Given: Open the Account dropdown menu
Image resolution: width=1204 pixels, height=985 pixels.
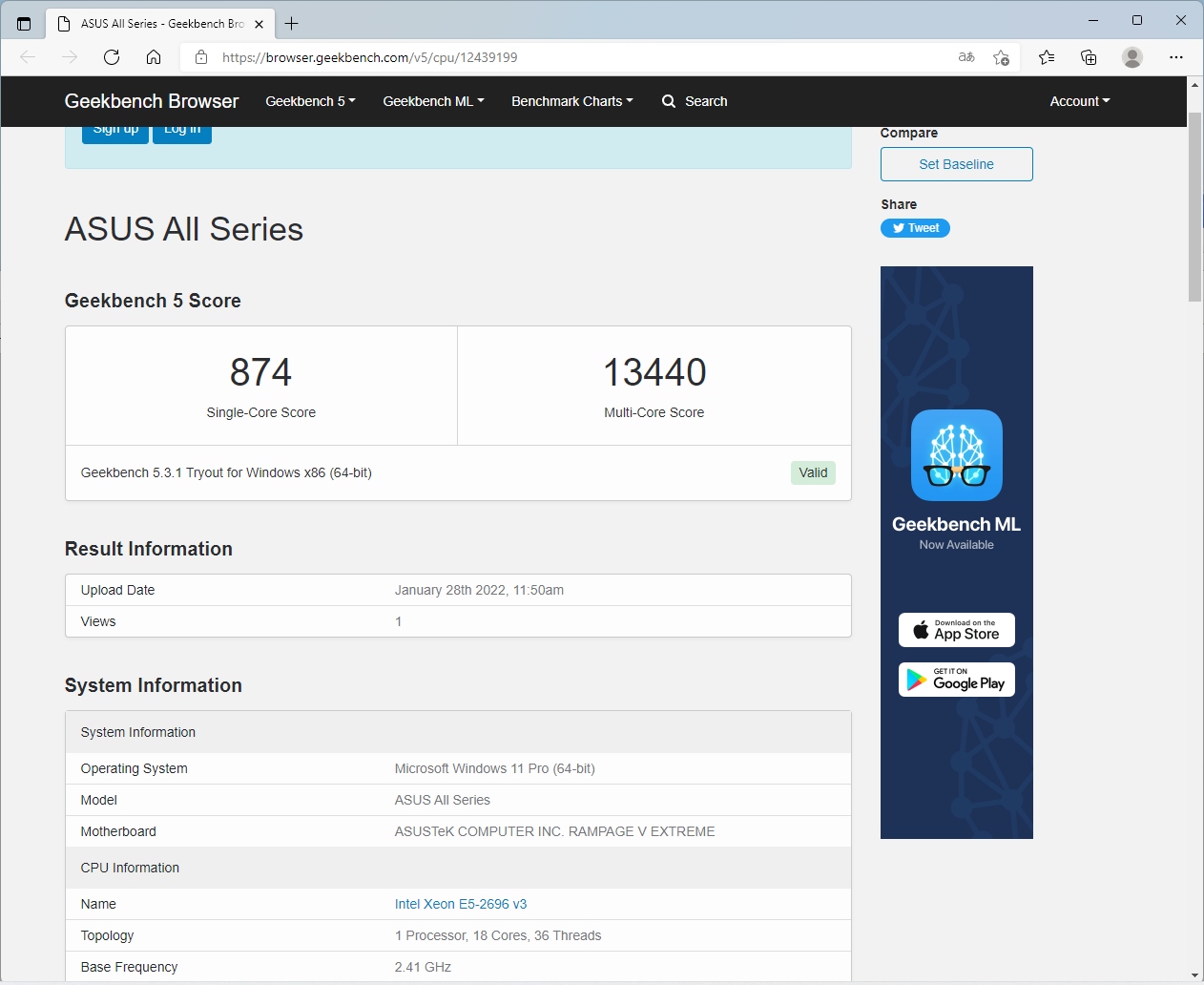Looking at the screenshot, I should click(1080, 101).
